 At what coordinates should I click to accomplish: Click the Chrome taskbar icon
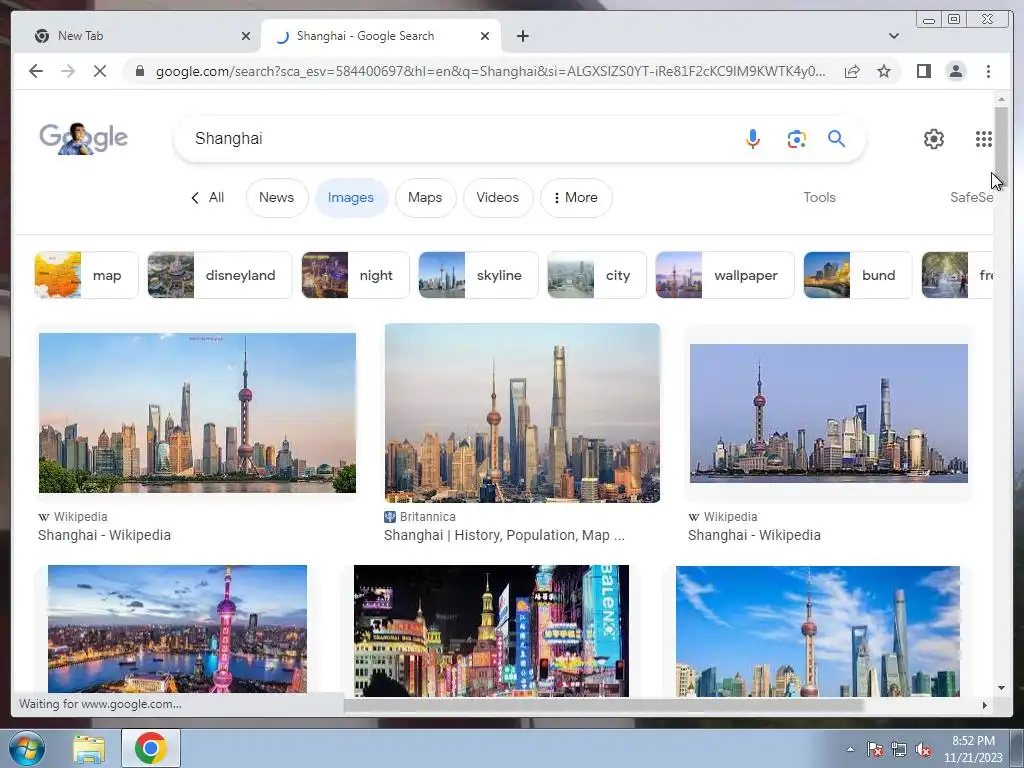point(150,748)
